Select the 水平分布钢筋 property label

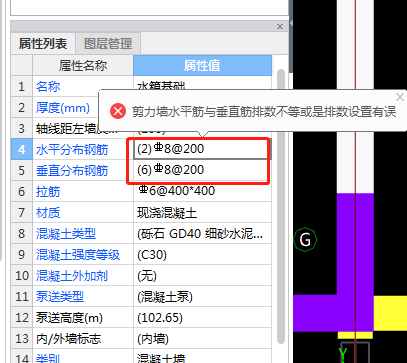72,150
